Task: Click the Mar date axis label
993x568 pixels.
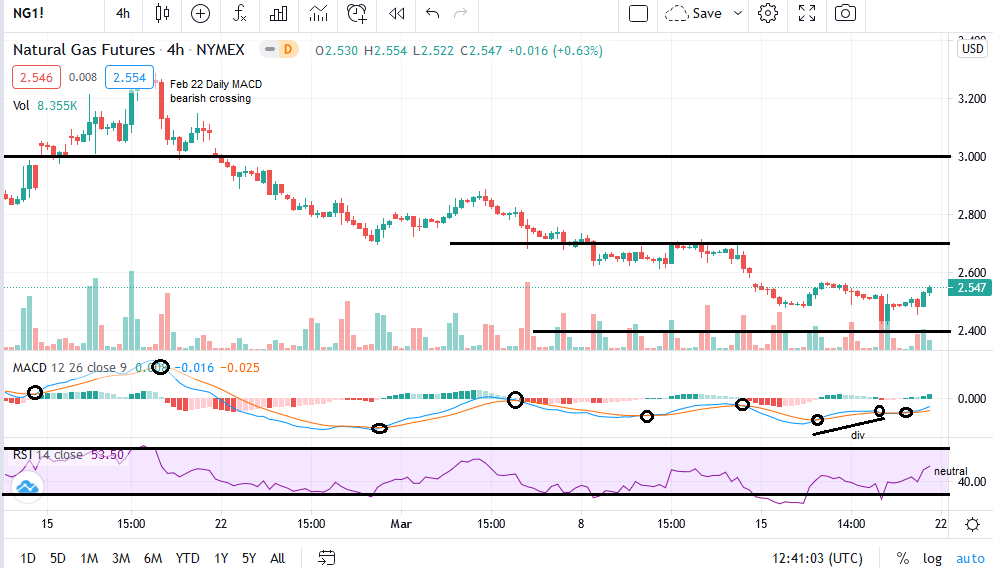Action: 400,524
